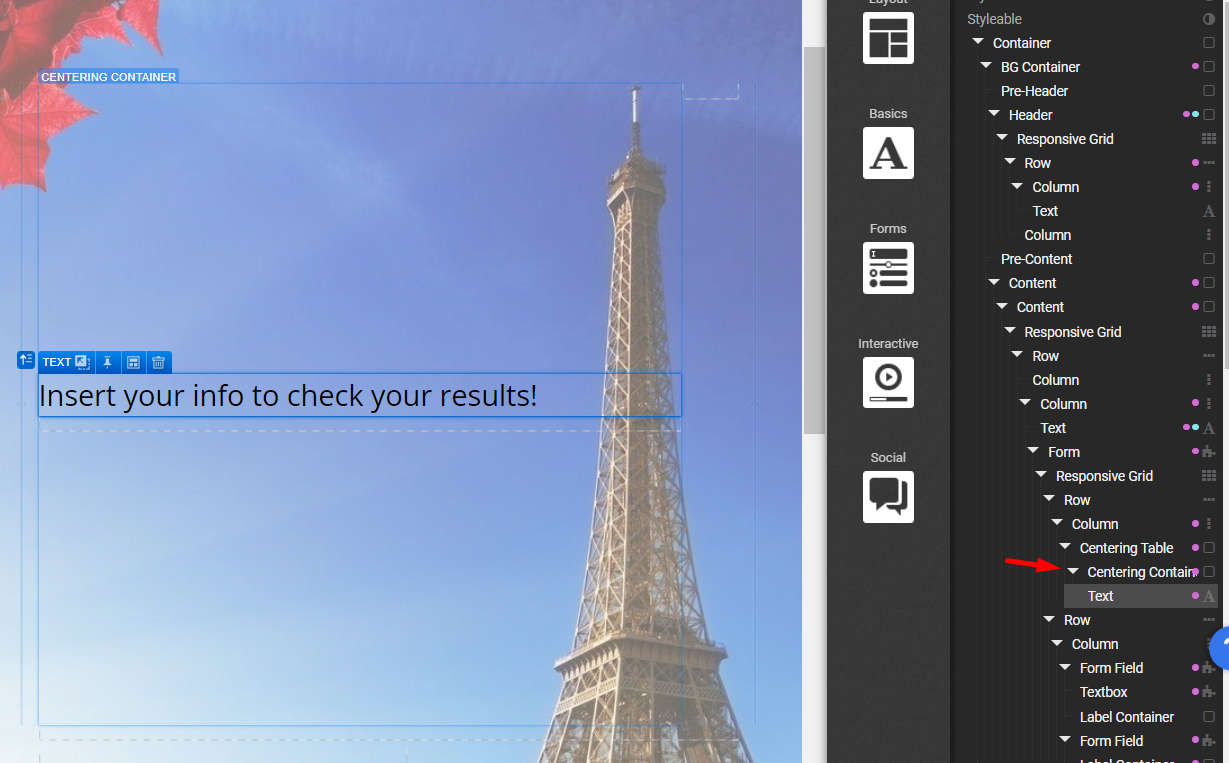Image resolution: width=1229 pixels, height=763 pixels.
Task: Click the puzzle icon in the Form row
Action: coord(1209,452)
